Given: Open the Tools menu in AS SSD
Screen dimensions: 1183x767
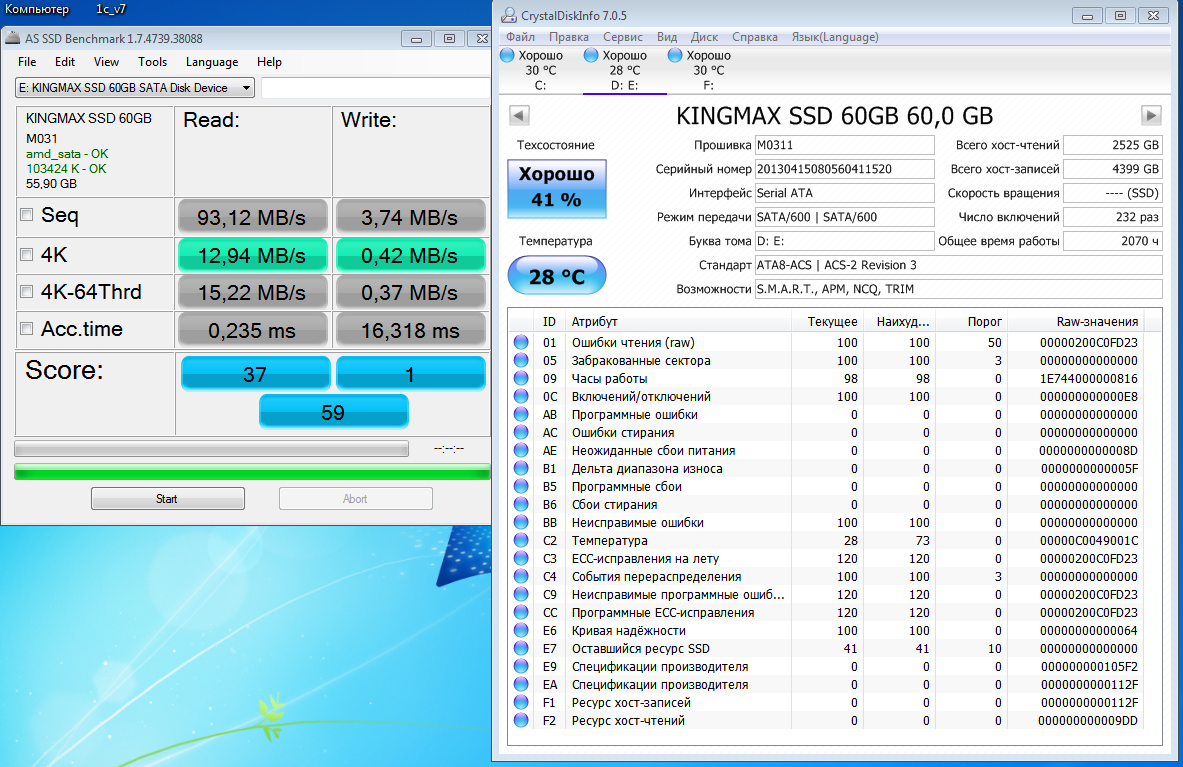Looking at the screenshot, I should pos(152,62).
